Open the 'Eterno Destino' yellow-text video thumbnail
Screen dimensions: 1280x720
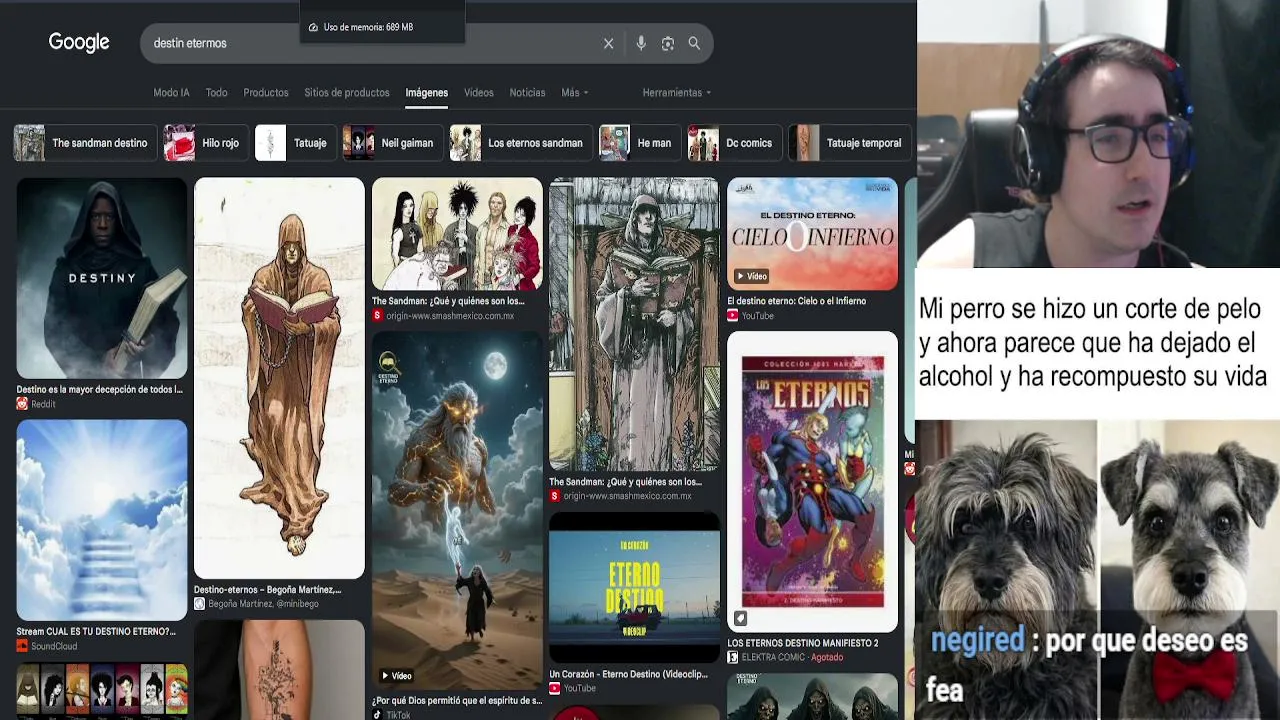(634, 588)
